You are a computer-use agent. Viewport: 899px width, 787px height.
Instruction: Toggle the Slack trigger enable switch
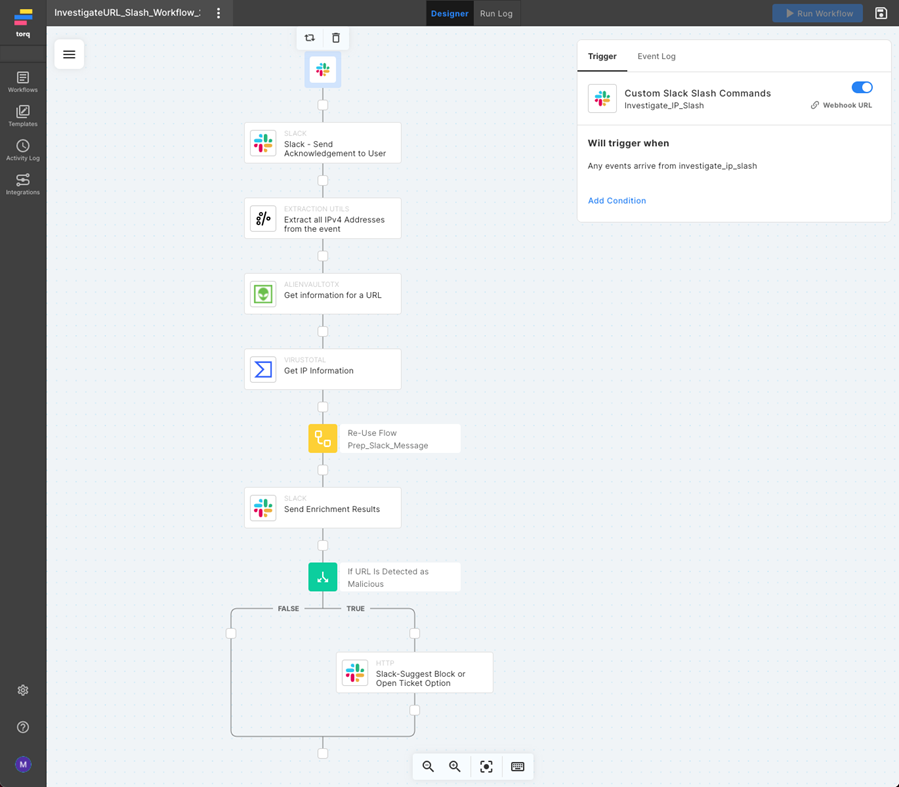point(862,87)
